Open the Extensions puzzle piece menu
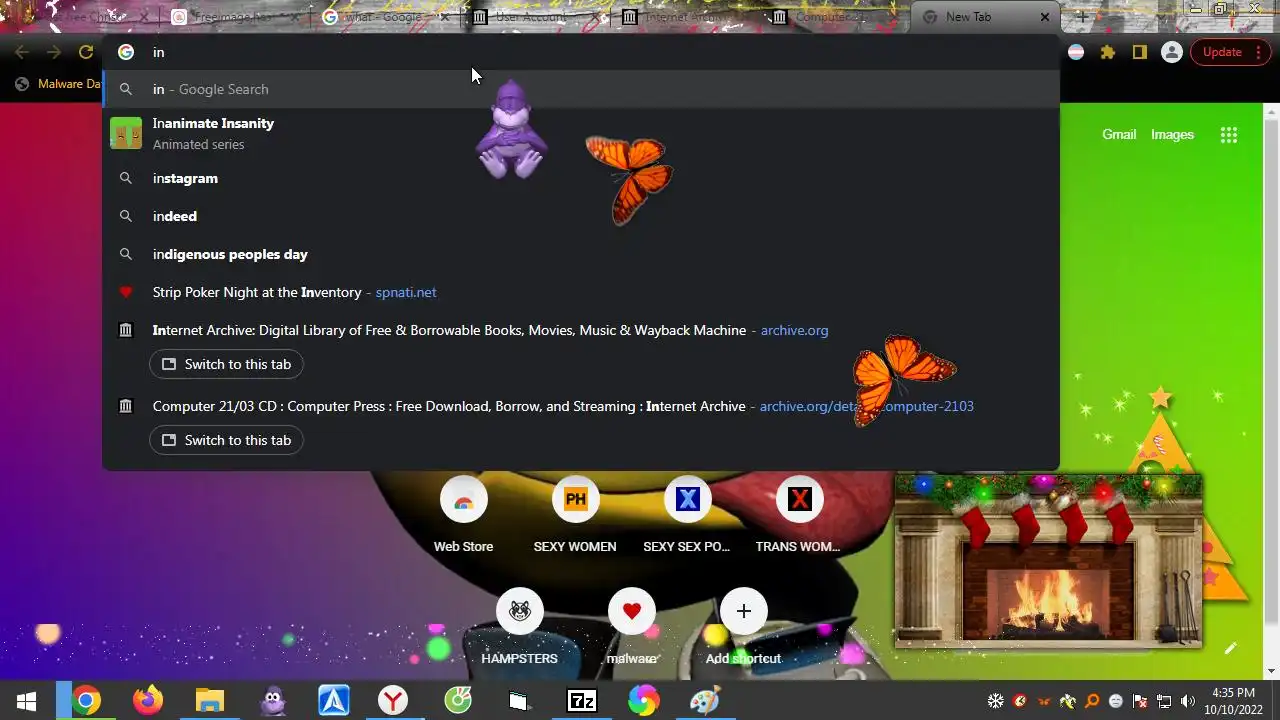Screen dimensions: 1280x720 coord(1108,52)
